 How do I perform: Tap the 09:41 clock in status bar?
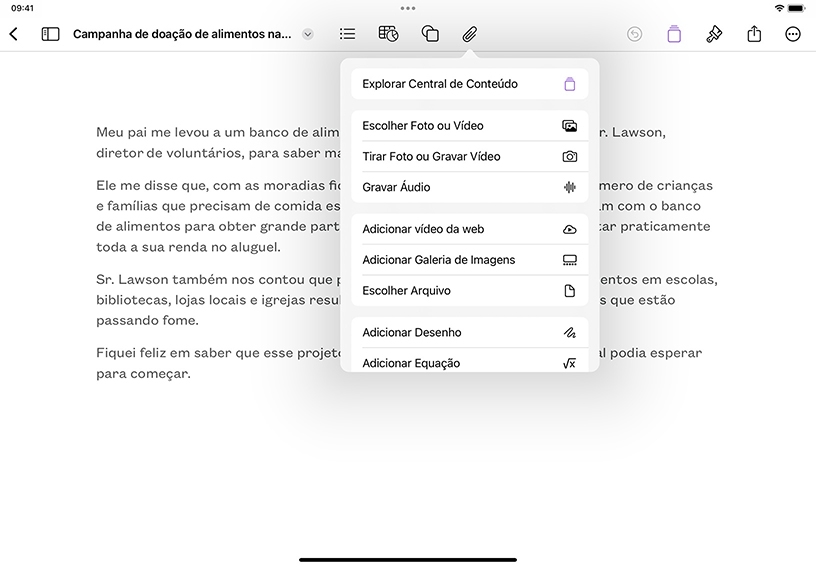[x=22, y=8]
